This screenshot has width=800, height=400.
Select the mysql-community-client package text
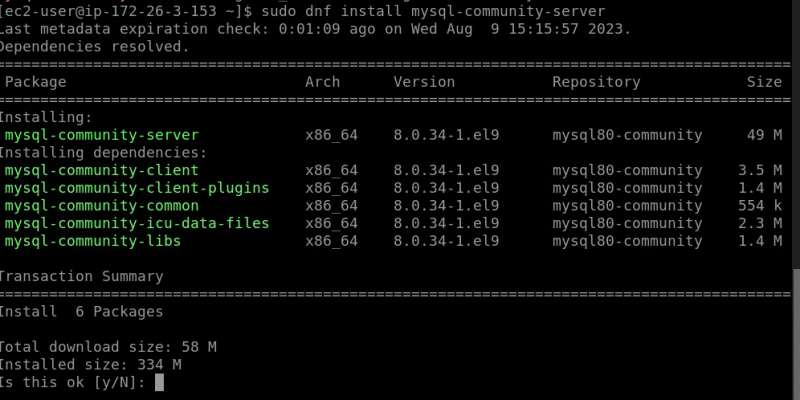pos(102,170)
